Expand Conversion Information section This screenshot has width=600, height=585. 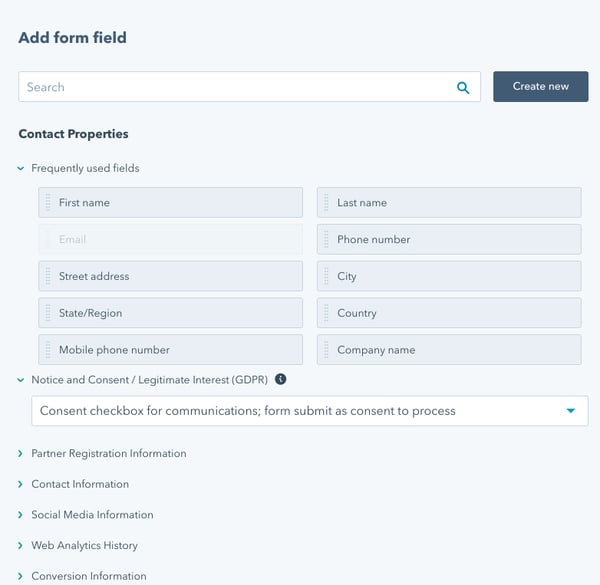21,576
